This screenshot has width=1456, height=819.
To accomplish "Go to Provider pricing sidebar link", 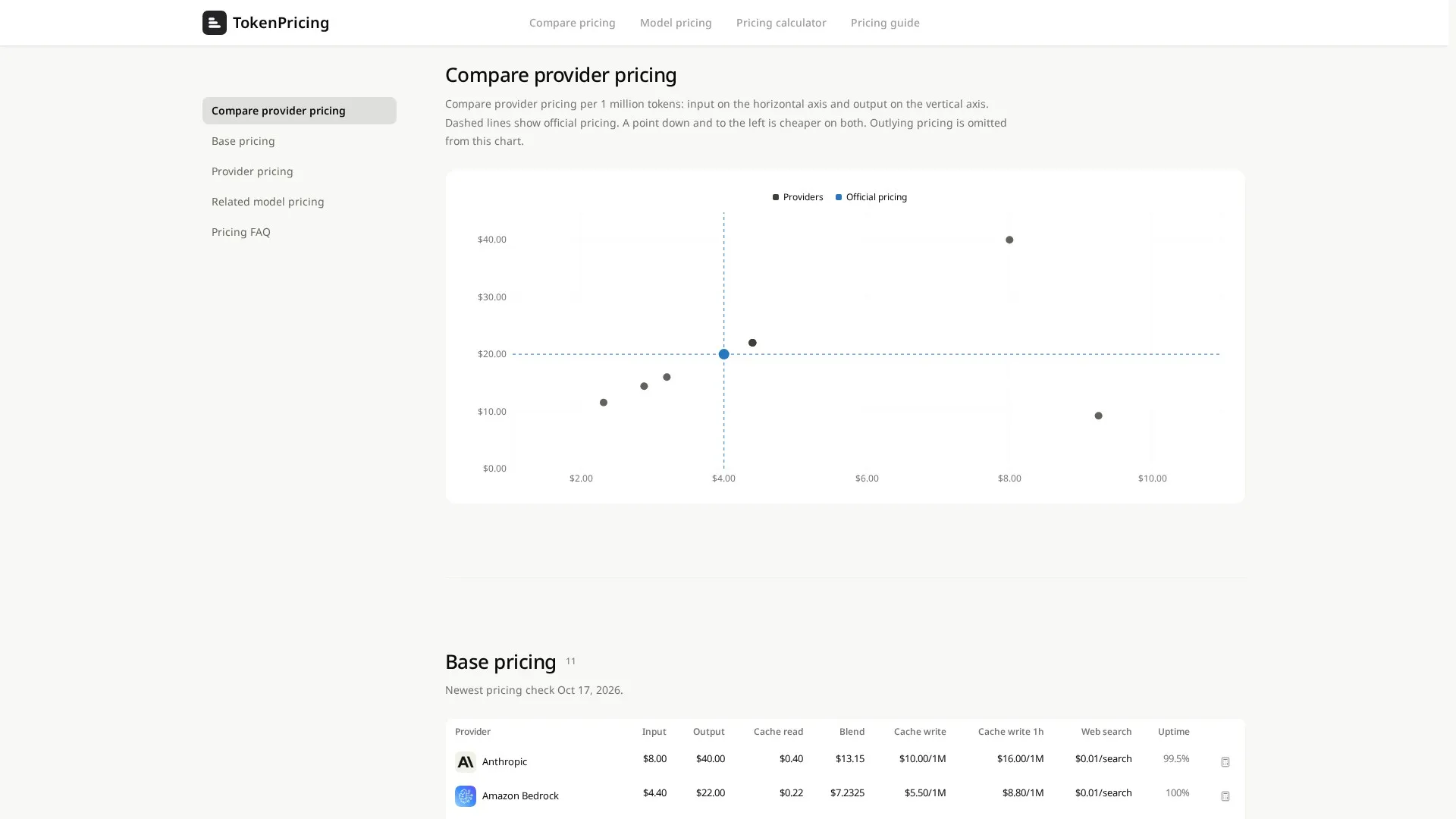I will click(252, 171).
